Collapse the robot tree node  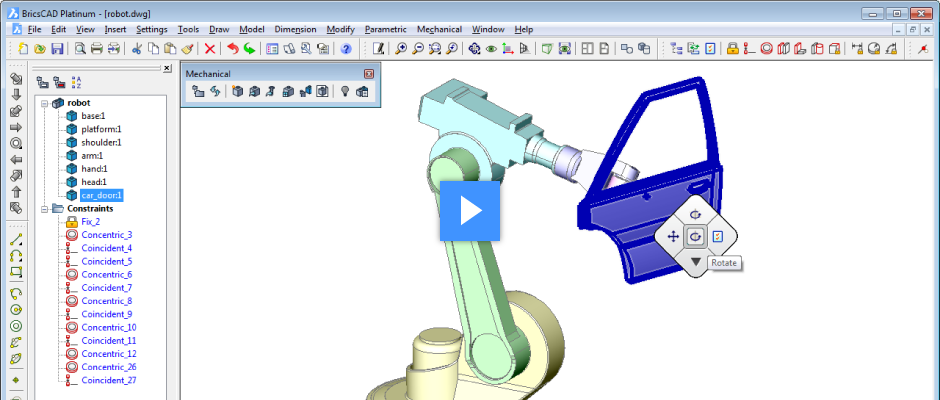click(x=44, y=103)
